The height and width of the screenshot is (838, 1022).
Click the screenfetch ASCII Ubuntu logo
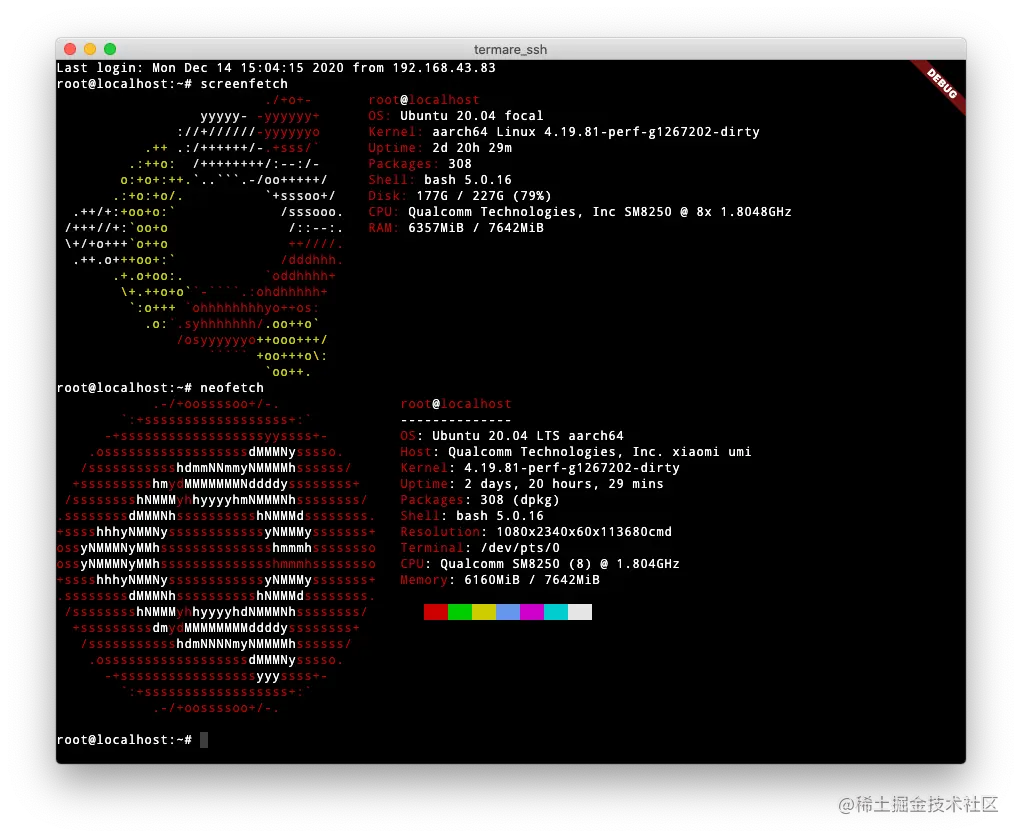[x=204, y=236]
